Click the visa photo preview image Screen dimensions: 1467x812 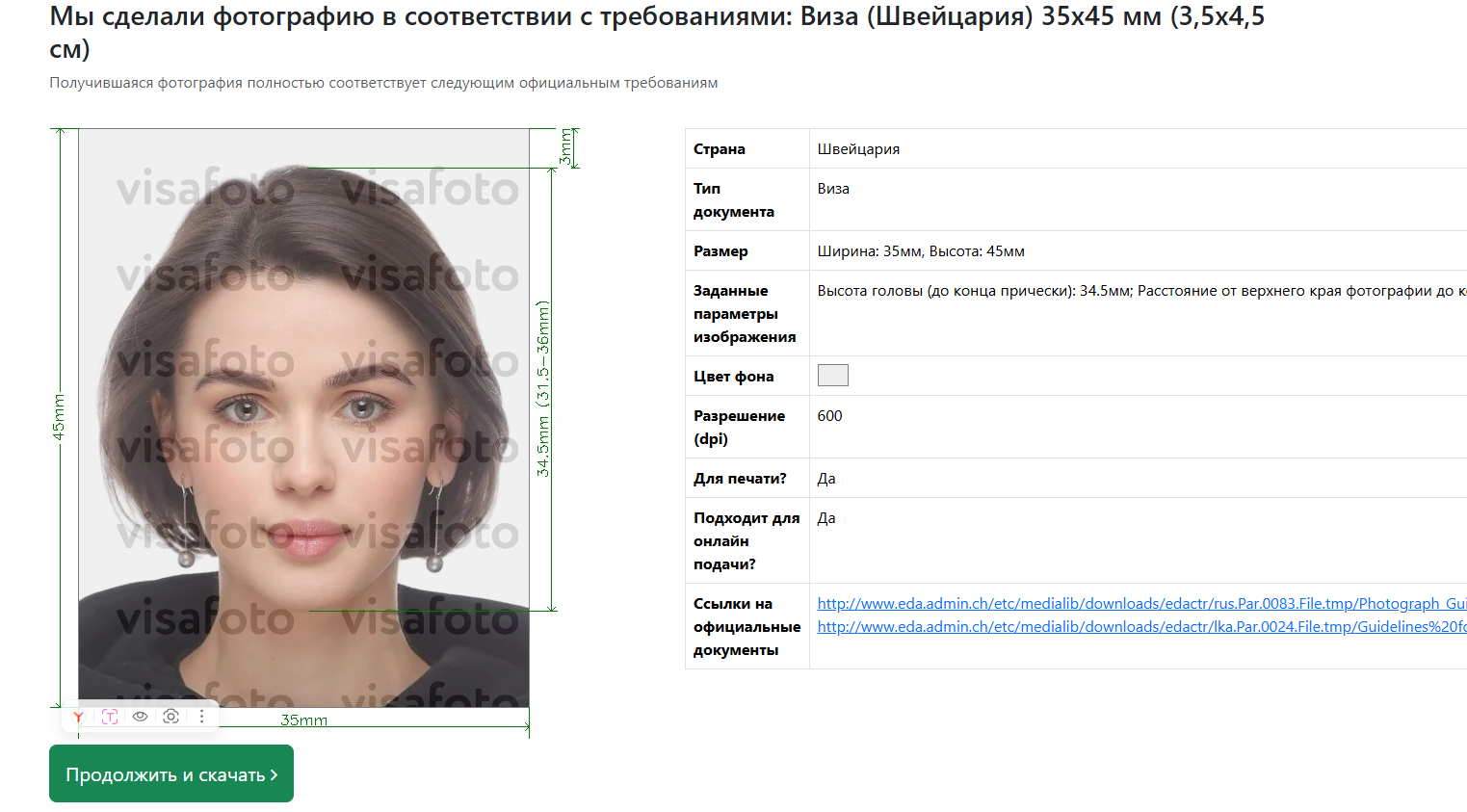click(x=303, y=418)
